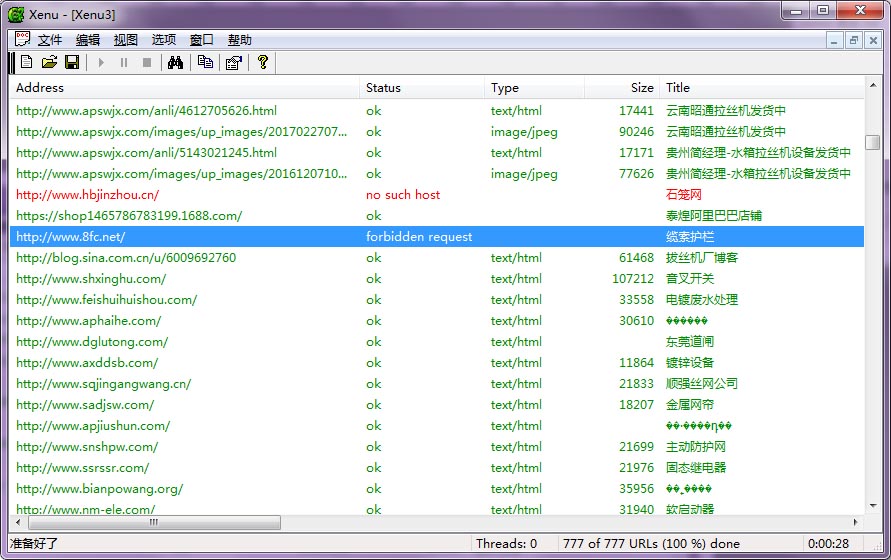This screenshot has height=560, width=891.
Task: Click the Xenu application icon in title bar
Action: point(16,14)
